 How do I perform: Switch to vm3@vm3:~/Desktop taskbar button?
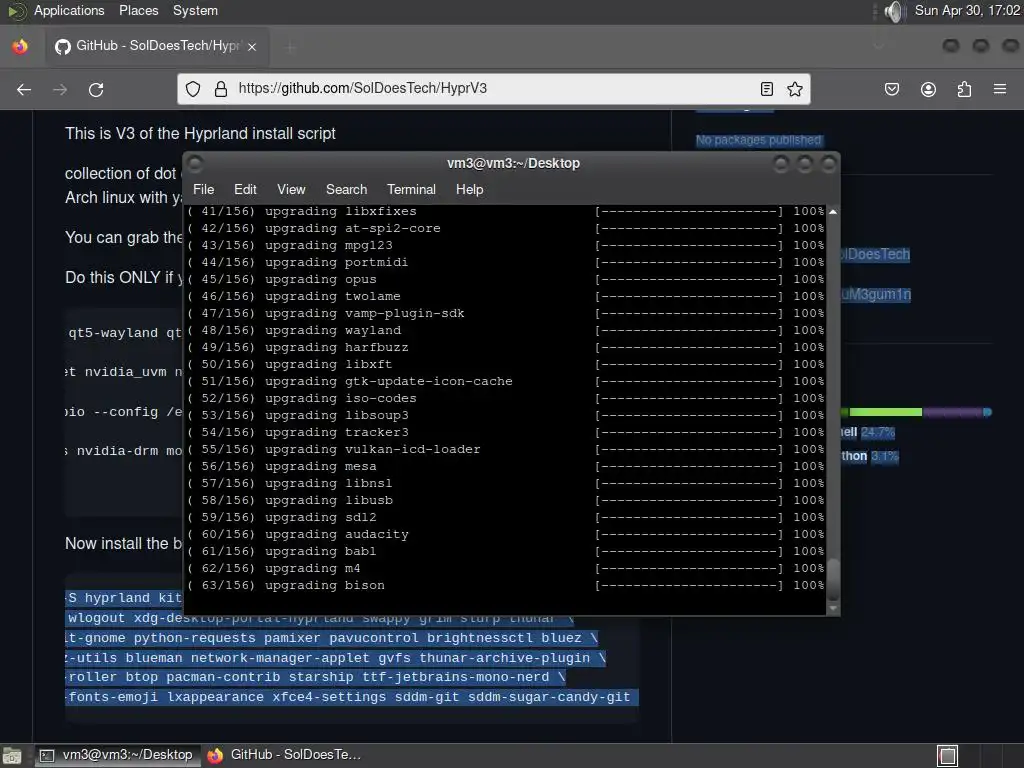118,755
